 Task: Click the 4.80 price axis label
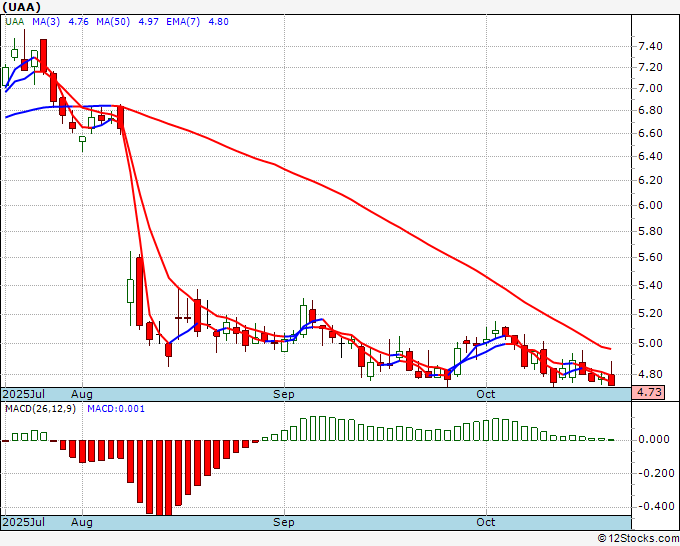pos(650,374)
